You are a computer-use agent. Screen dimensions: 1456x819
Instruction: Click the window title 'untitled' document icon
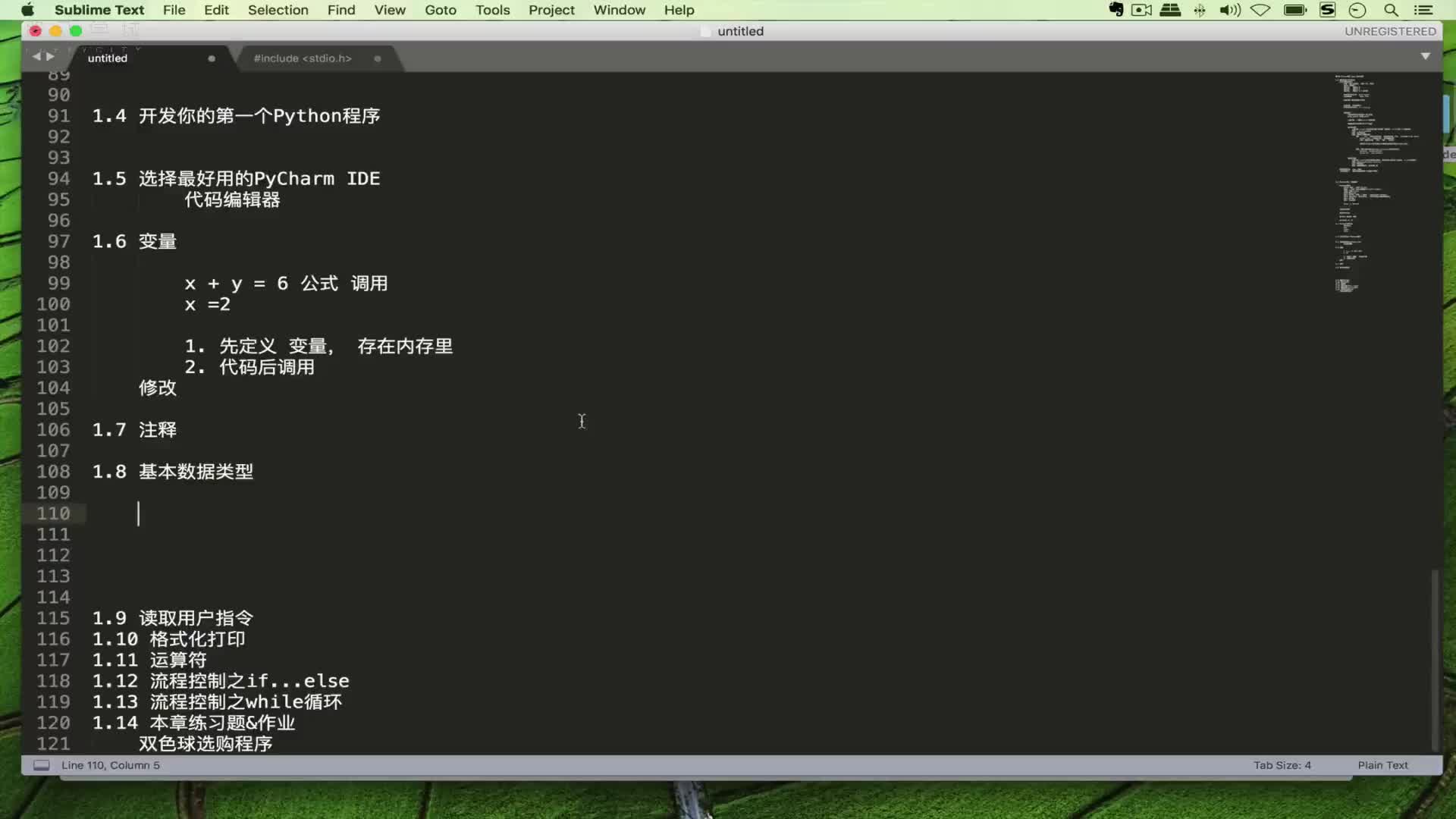705,31
